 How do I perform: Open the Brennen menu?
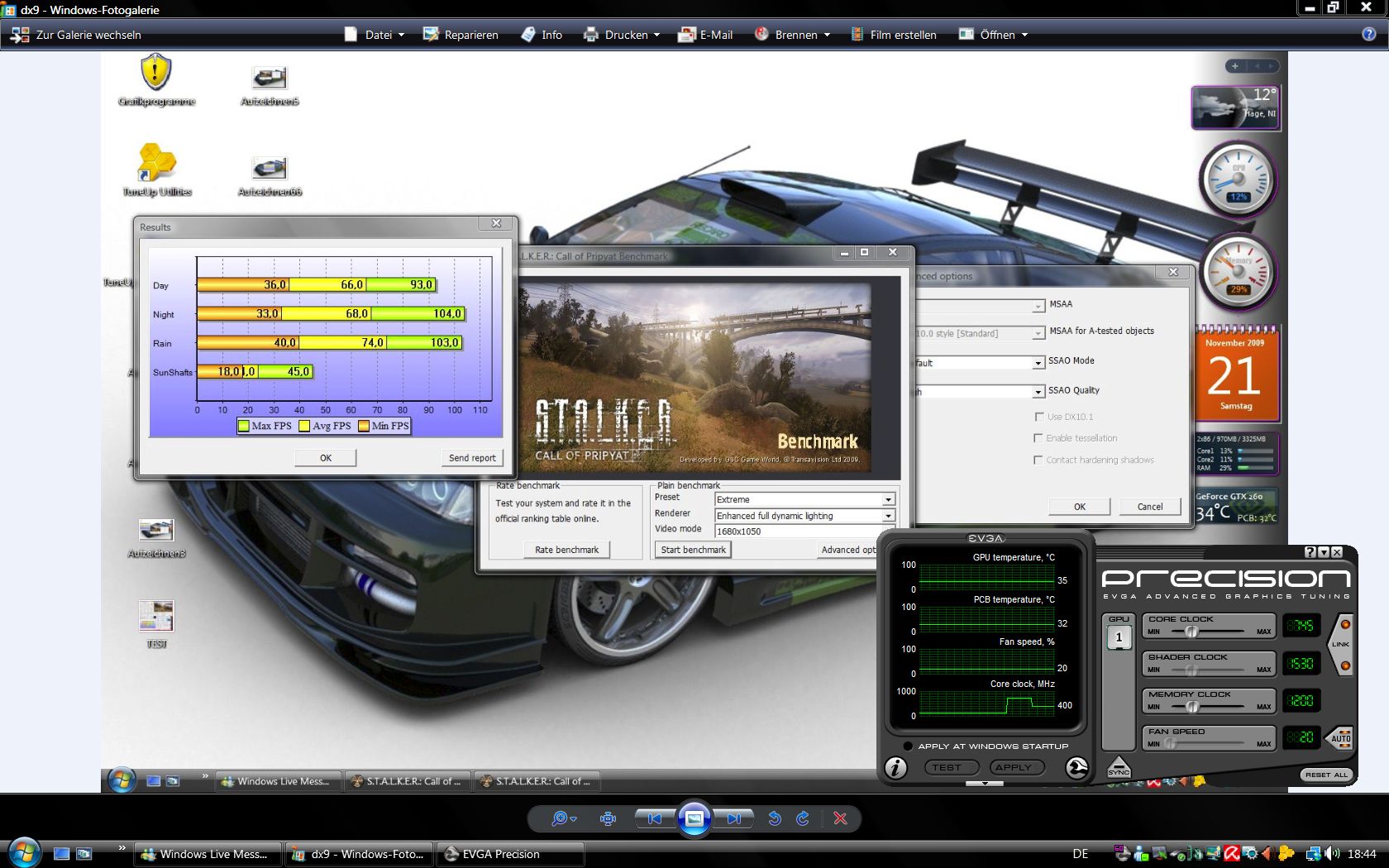[x=792, y=35]
